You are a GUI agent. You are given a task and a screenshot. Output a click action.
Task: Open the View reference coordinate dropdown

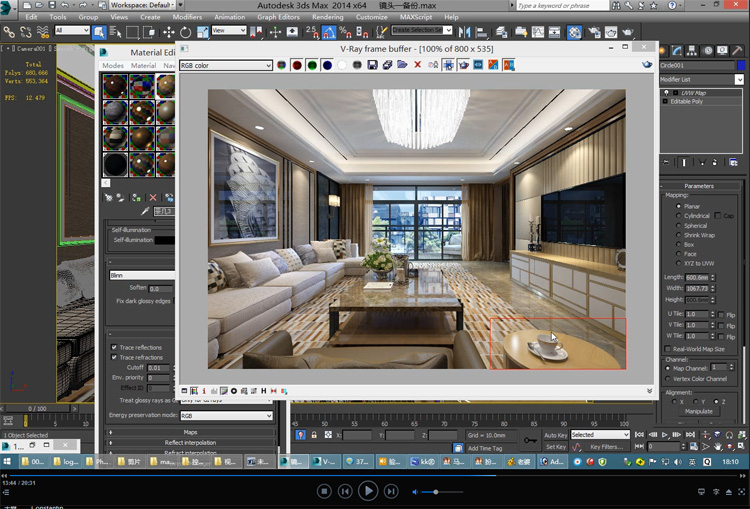click(229, 30)
